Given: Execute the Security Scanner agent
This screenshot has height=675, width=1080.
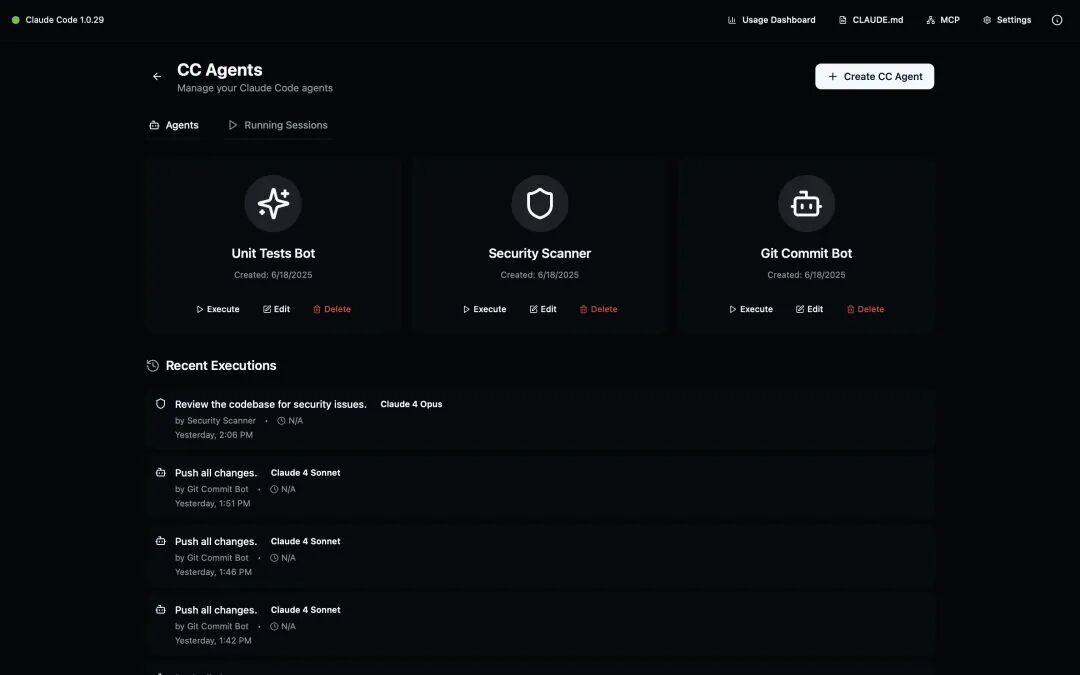Looking at the screenshot, I should tap(484, 309).
